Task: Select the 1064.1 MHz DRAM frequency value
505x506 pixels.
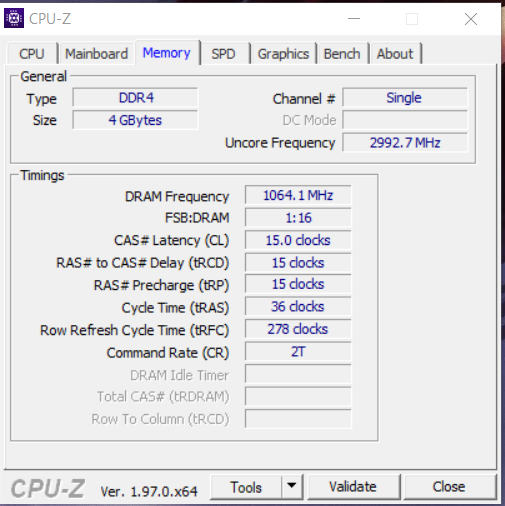Action: point(298,195)
